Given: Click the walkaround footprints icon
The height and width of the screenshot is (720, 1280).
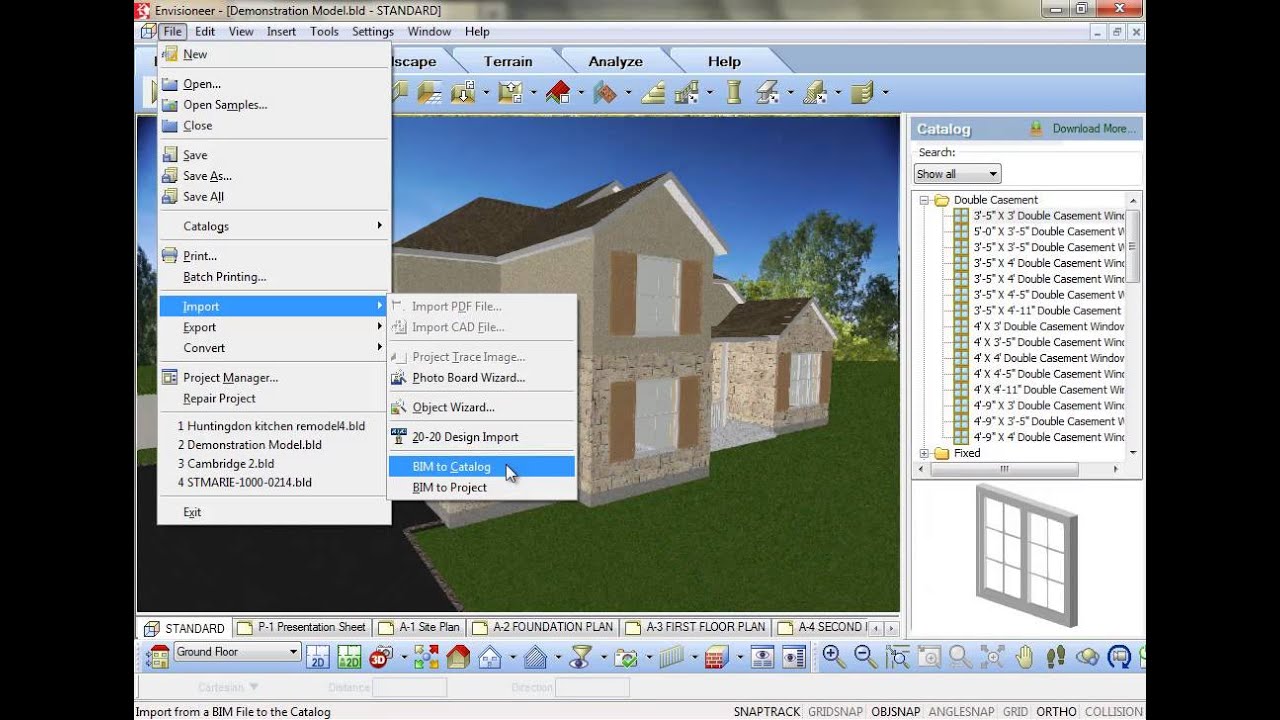Looking at the screenshot, I should tap(1055, 657).
